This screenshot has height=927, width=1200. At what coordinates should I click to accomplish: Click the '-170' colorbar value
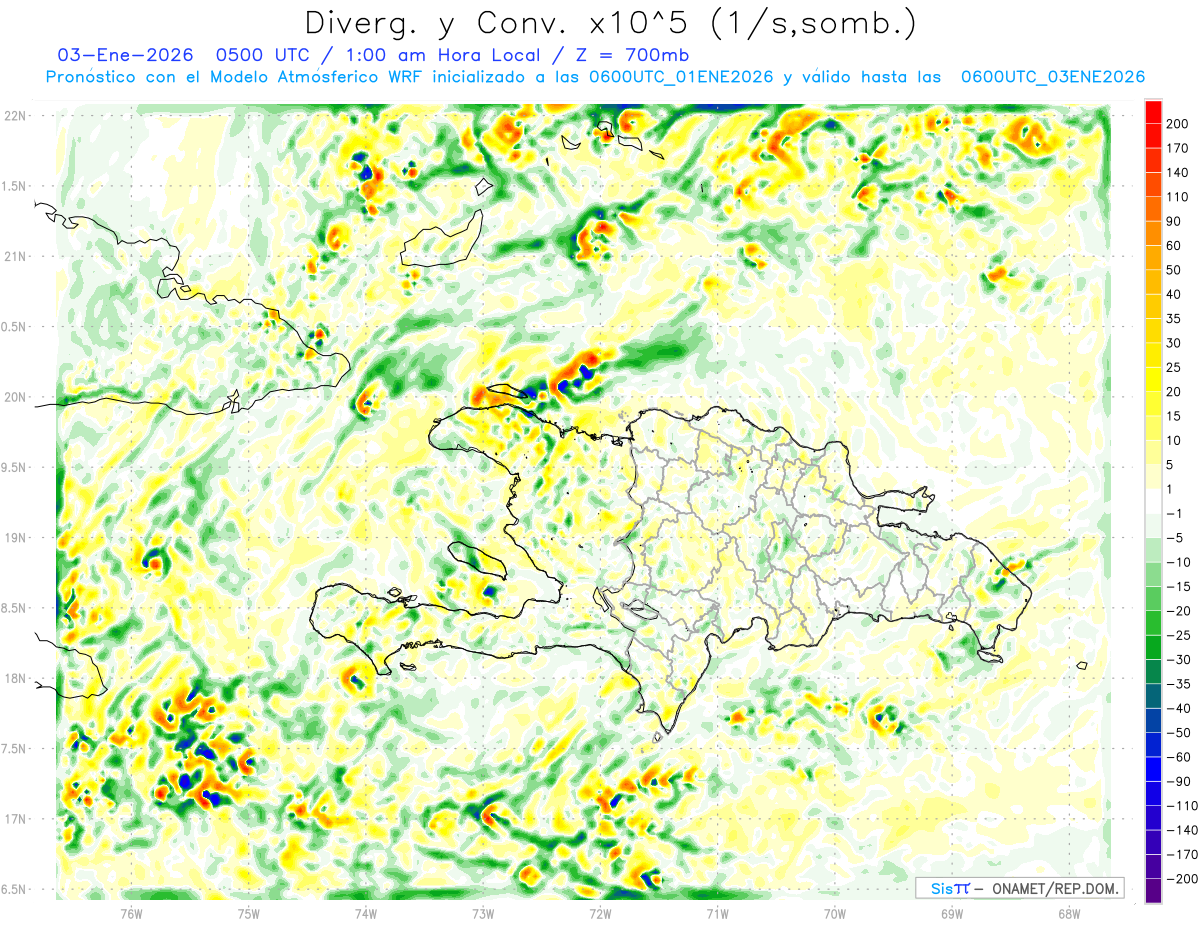coord(1183,854)
